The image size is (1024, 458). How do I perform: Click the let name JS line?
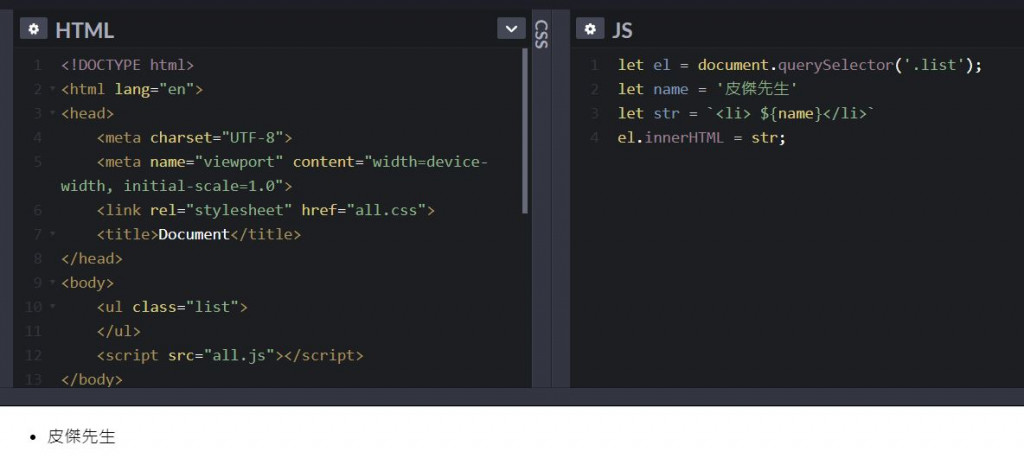pyautogui.click(x=709, y=90)
